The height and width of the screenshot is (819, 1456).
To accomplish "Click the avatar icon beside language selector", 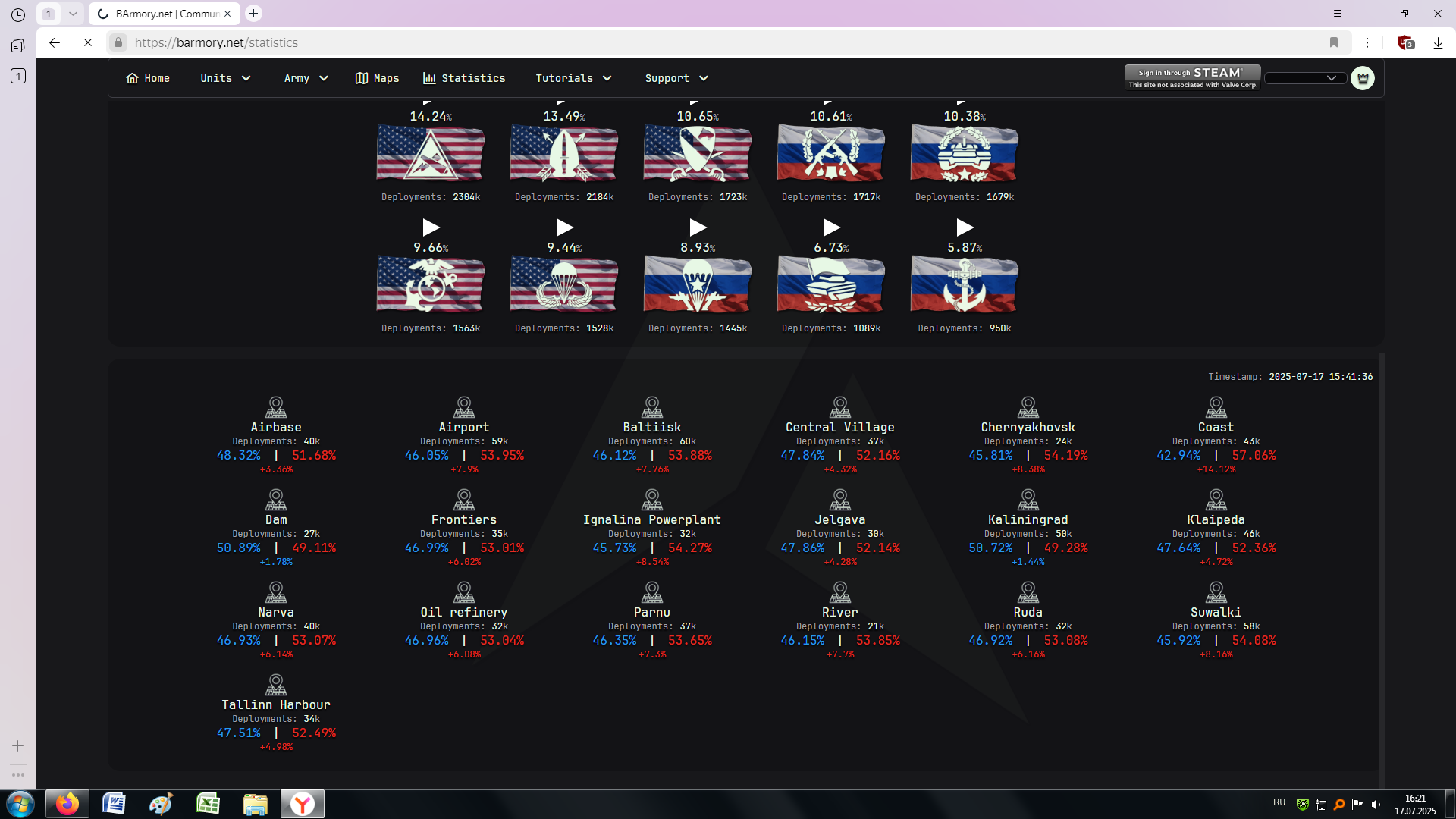I will pos(1362,78).
